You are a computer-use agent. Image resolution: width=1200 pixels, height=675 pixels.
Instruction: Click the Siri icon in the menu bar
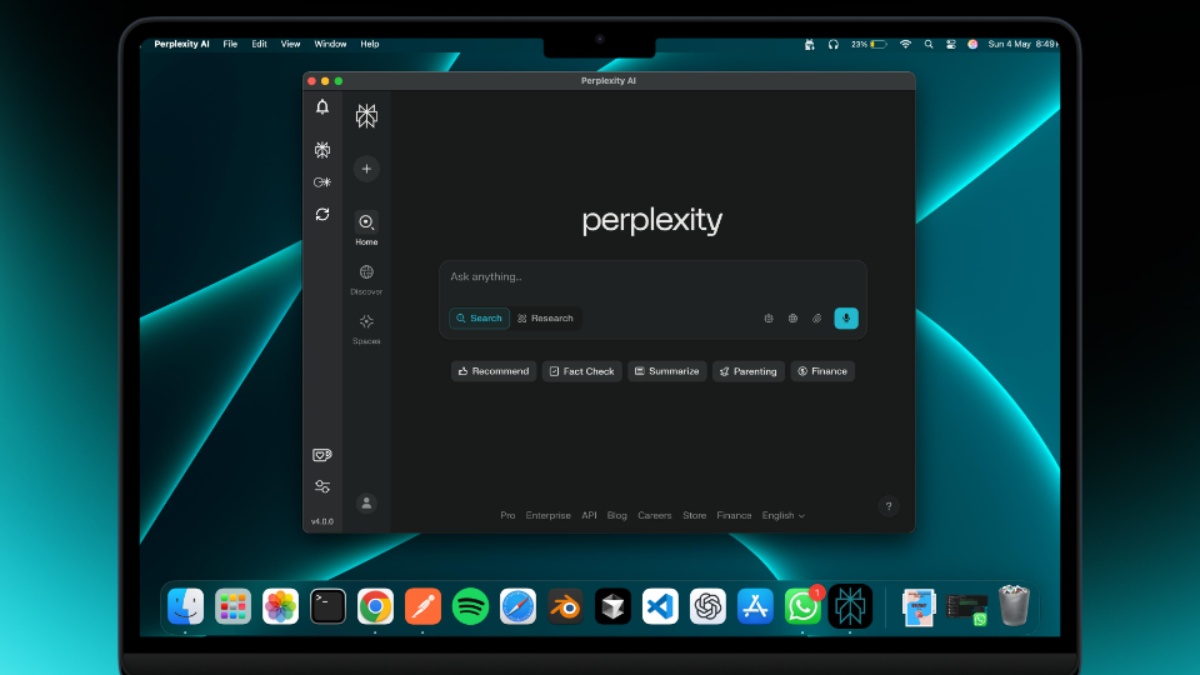tap(973, 44)
